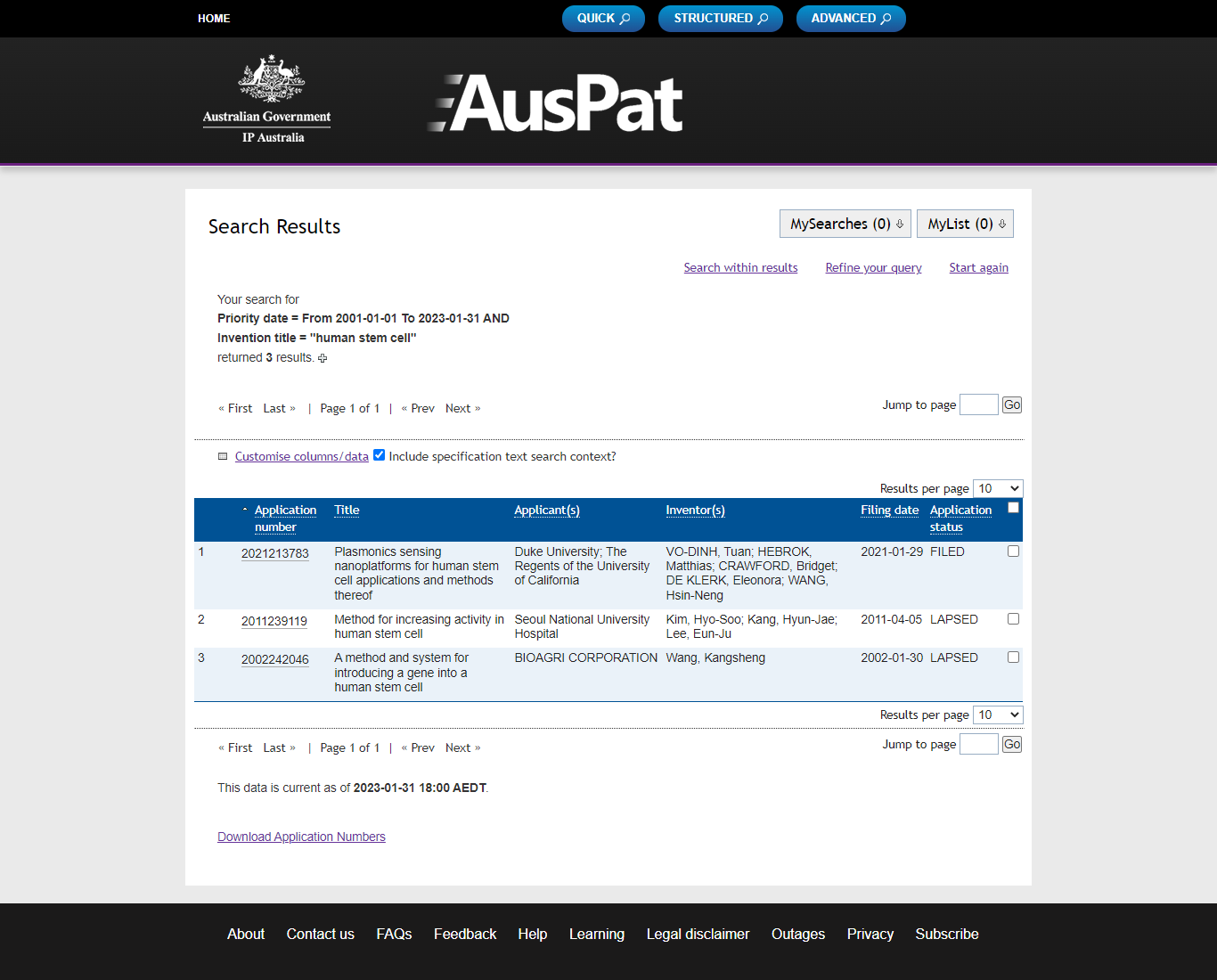The height and width of the screenshot is (980, 1217).
Task: Open Legal disclaimer in the footer
Action: point(698,934)
